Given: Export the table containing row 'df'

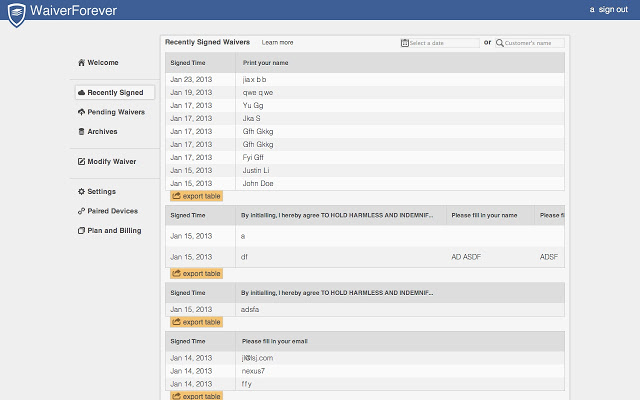Looking at the screenshot, I should (196, 273).
